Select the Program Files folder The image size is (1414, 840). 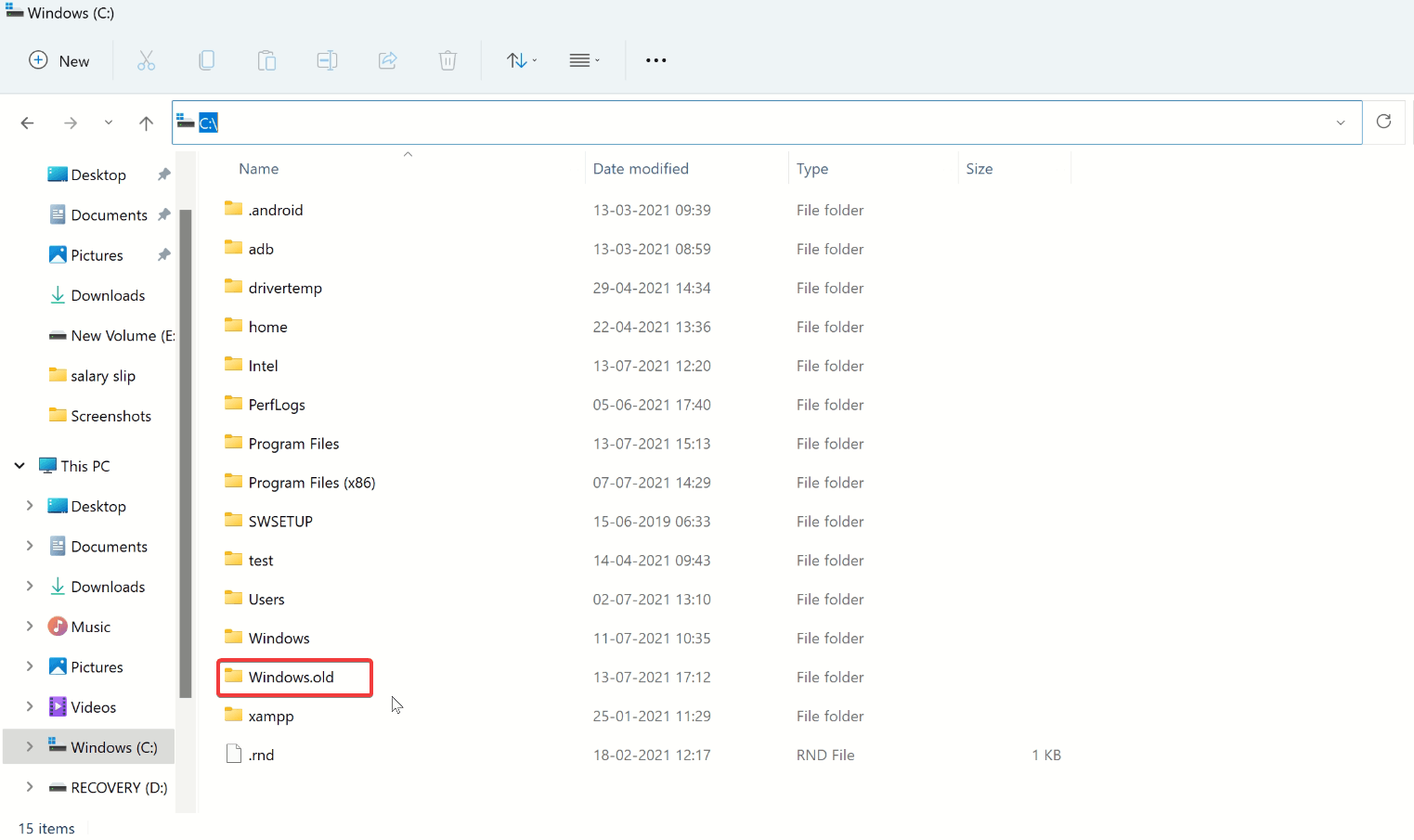click(293, 444)
